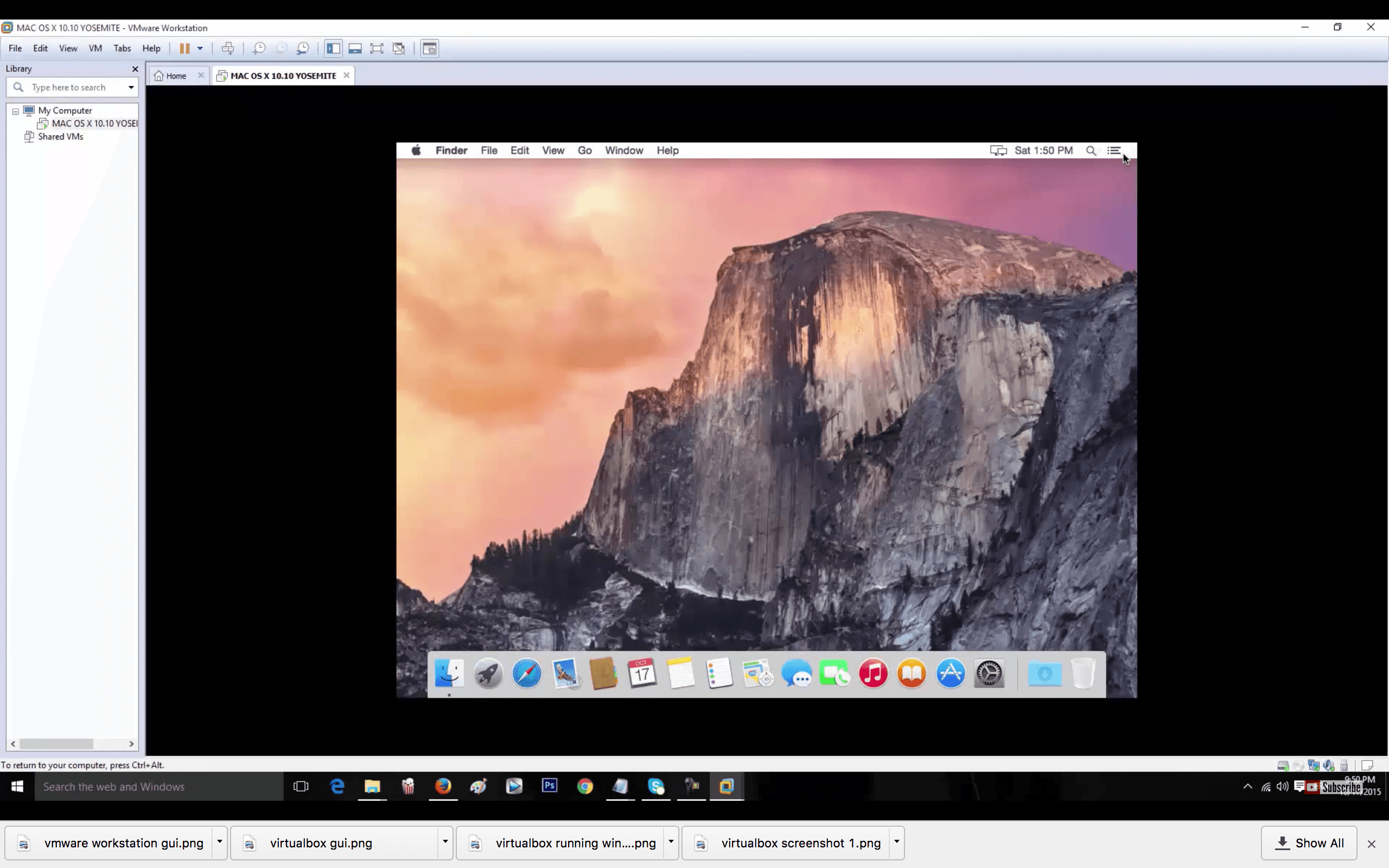Click MAC OS X 10.10 YOSEMITE tab

click(x=283, y=75)
